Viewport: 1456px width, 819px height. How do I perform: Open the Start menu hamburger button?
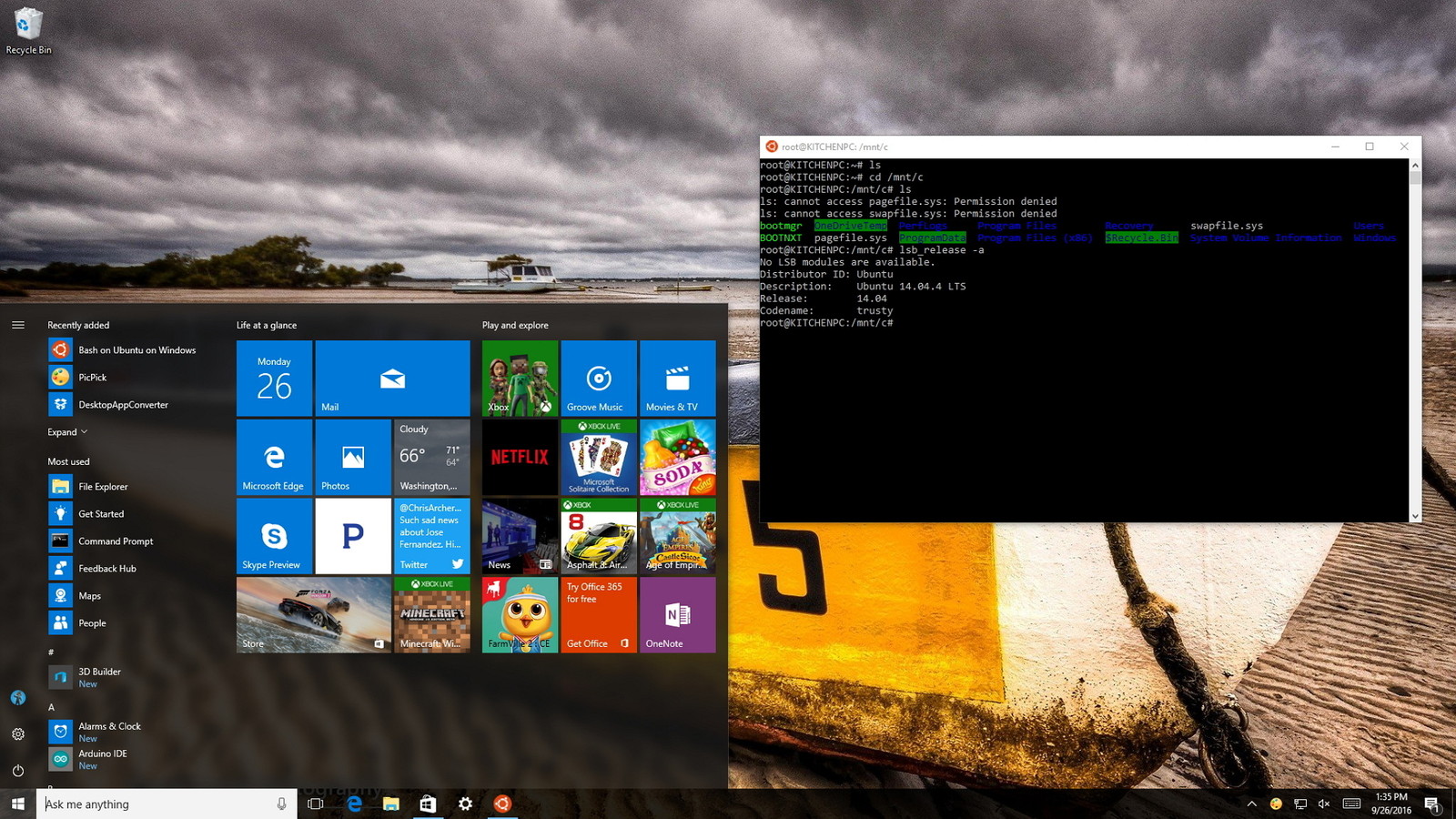(18, 324)
